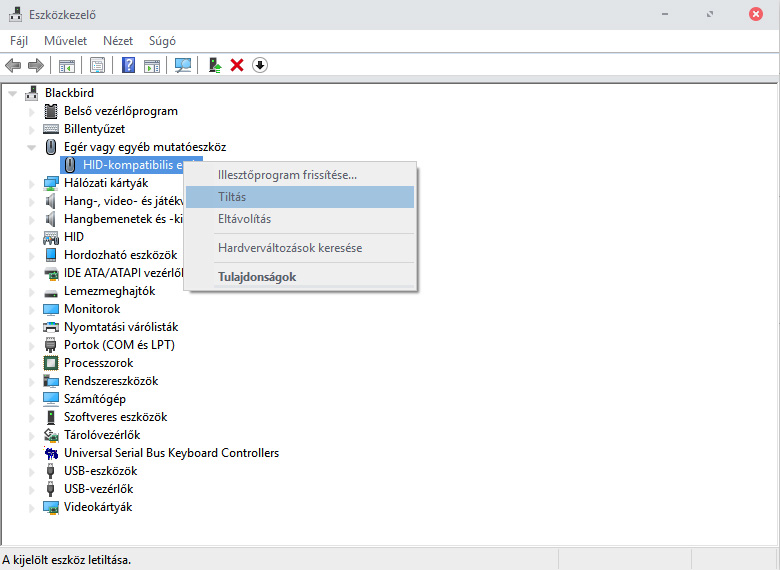
Task: Expand the Videokártyák category arrow
Action: pos(31,507)
